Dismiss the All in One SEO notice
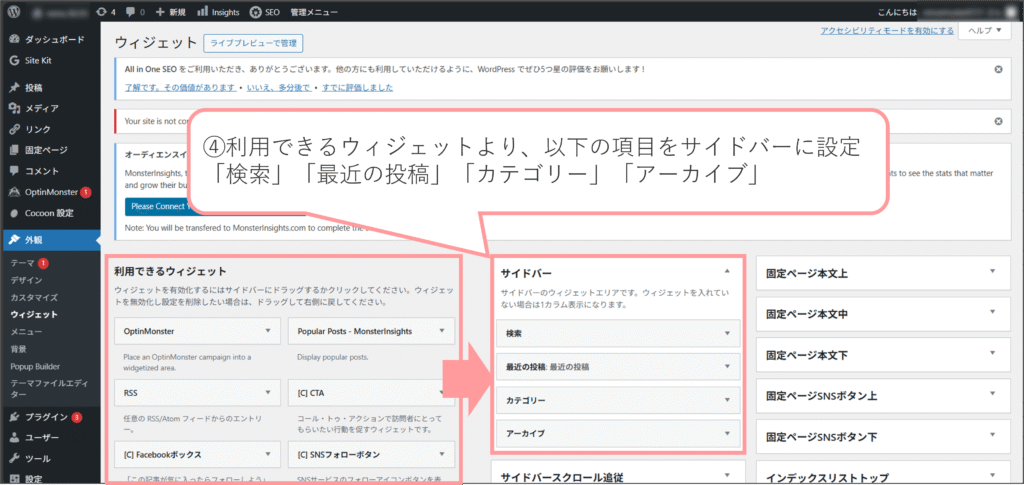 998,69
